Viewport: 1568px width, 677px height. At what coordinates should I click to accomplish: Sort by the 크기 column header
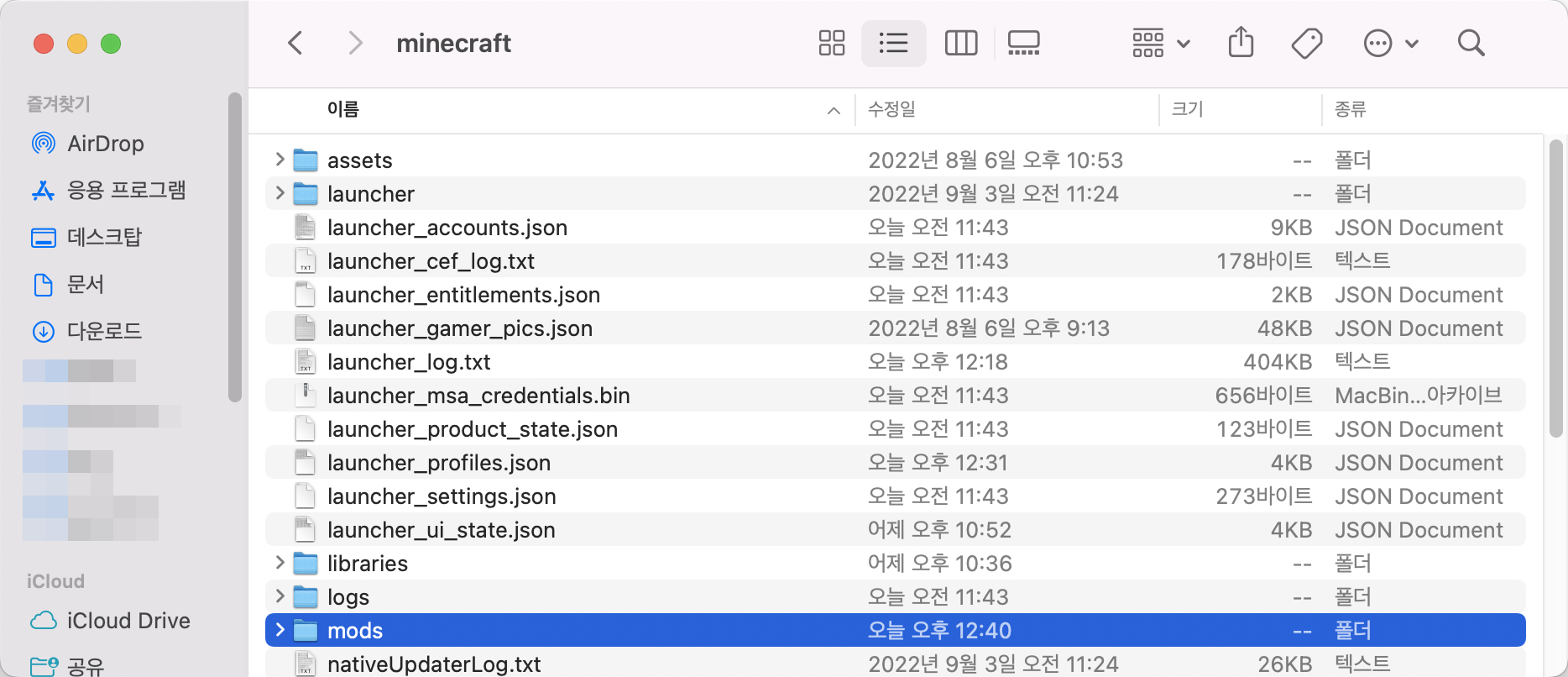pos(1187,109)
